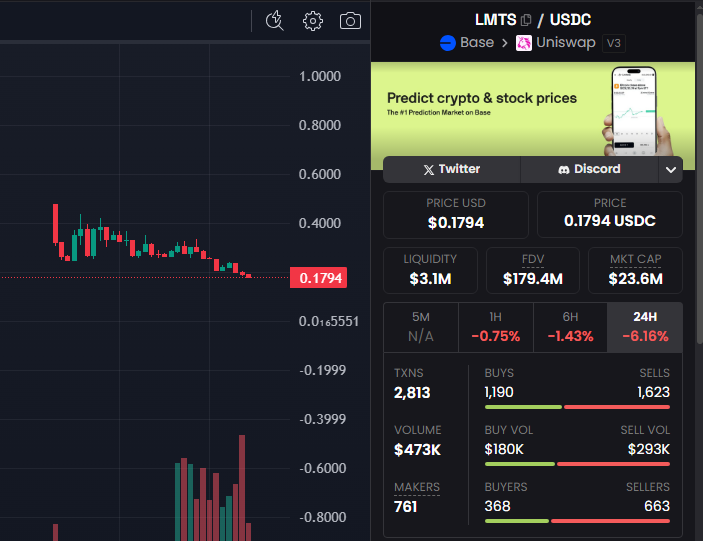Copy the LMTS token address icon

click(x=526, y=20)
